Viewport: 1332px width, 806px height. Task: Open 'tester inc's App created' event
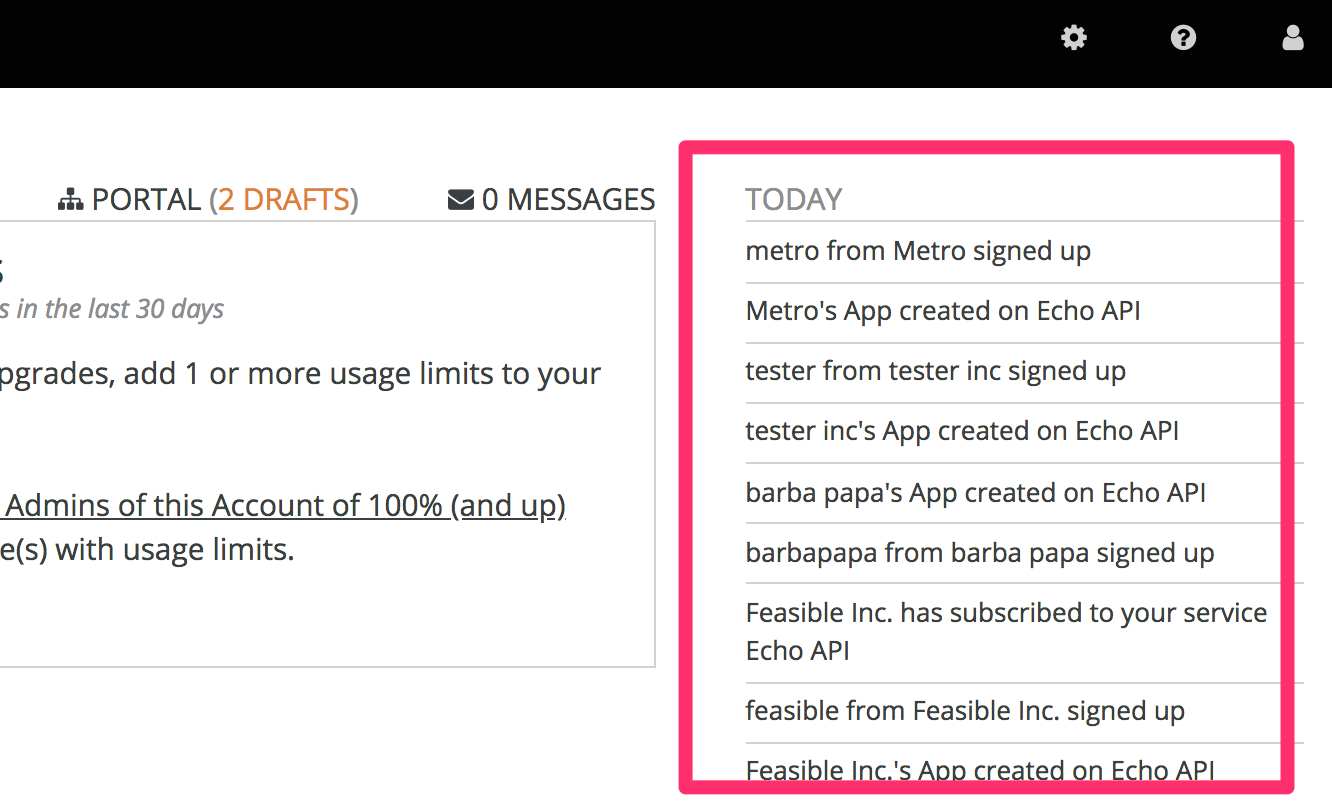pos(962,431)
